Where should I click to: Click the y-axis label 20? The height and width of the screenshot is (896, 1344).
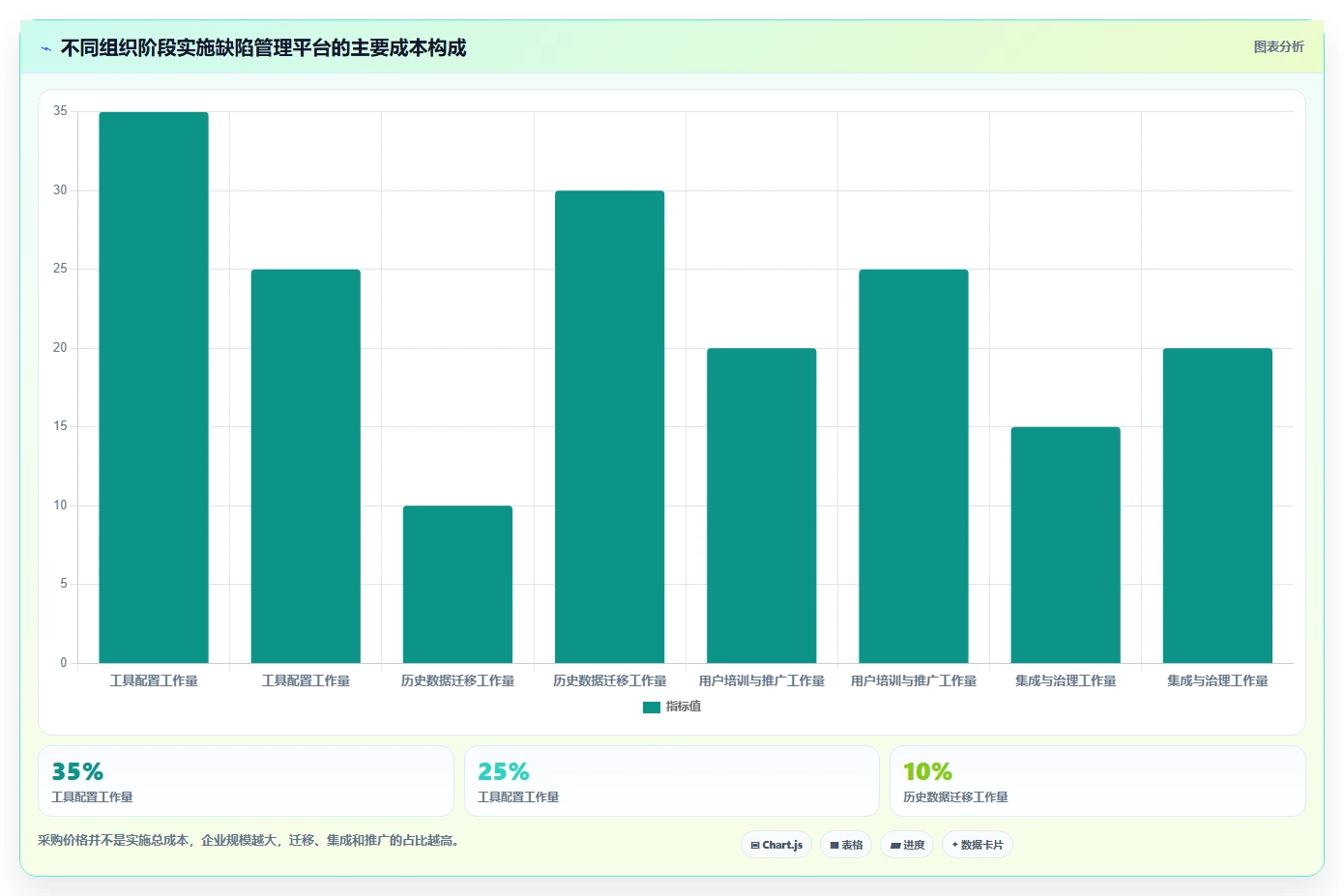tap(61, 348)
